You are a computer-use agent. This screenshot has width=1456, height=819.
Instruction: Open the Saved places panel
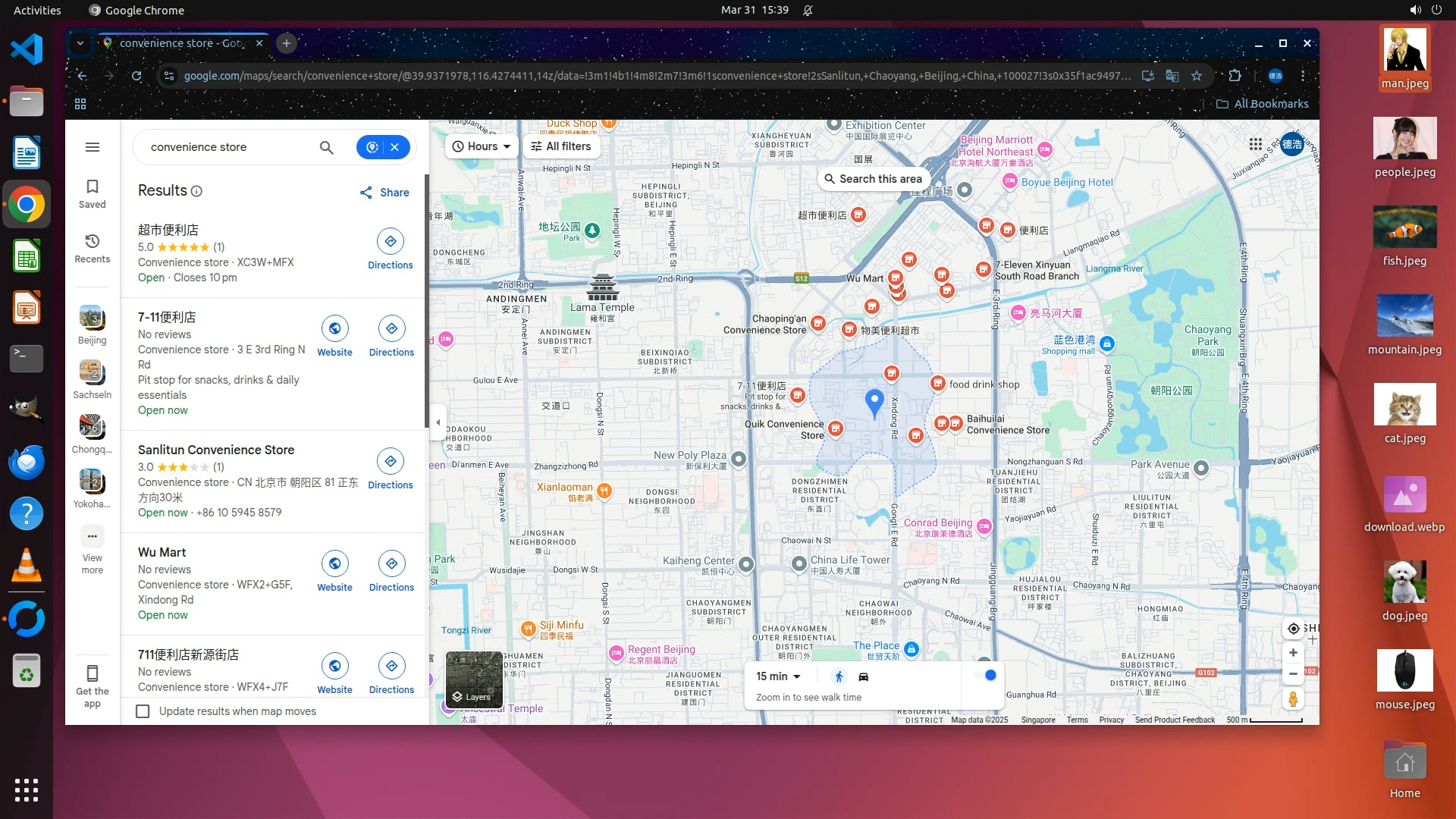[93, 193]
